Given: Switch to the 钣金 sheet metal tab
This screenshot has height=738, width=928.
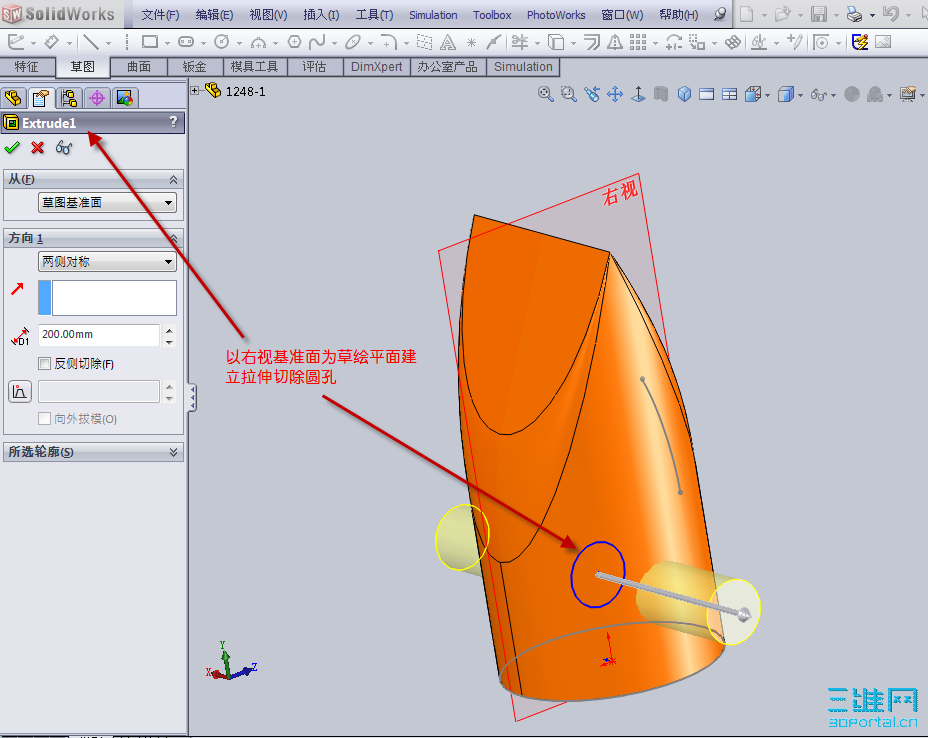Looking at the screenshot, I should 195,67.
